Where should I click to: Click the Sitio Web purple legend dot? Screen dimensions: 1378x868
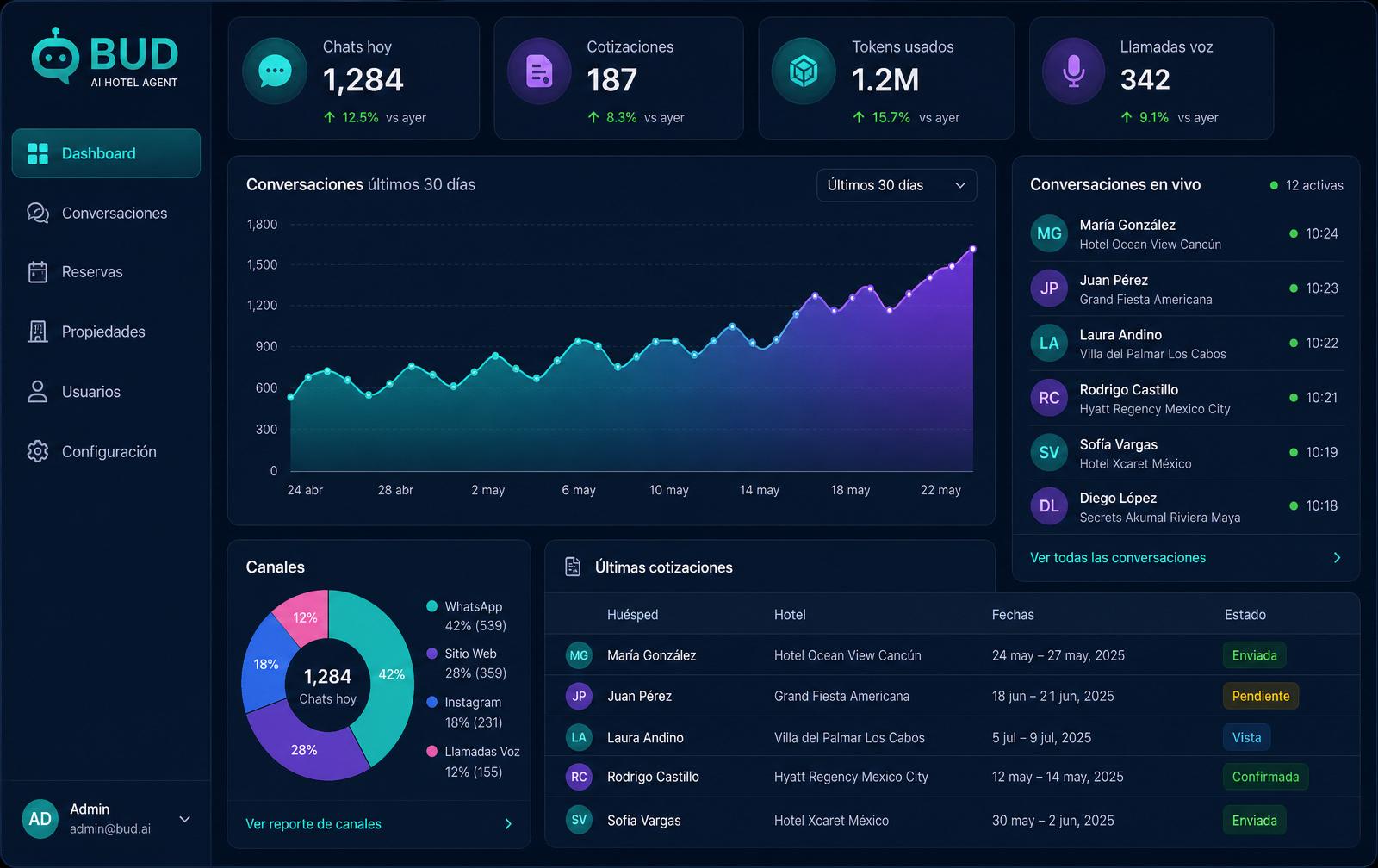pos(432,654)
